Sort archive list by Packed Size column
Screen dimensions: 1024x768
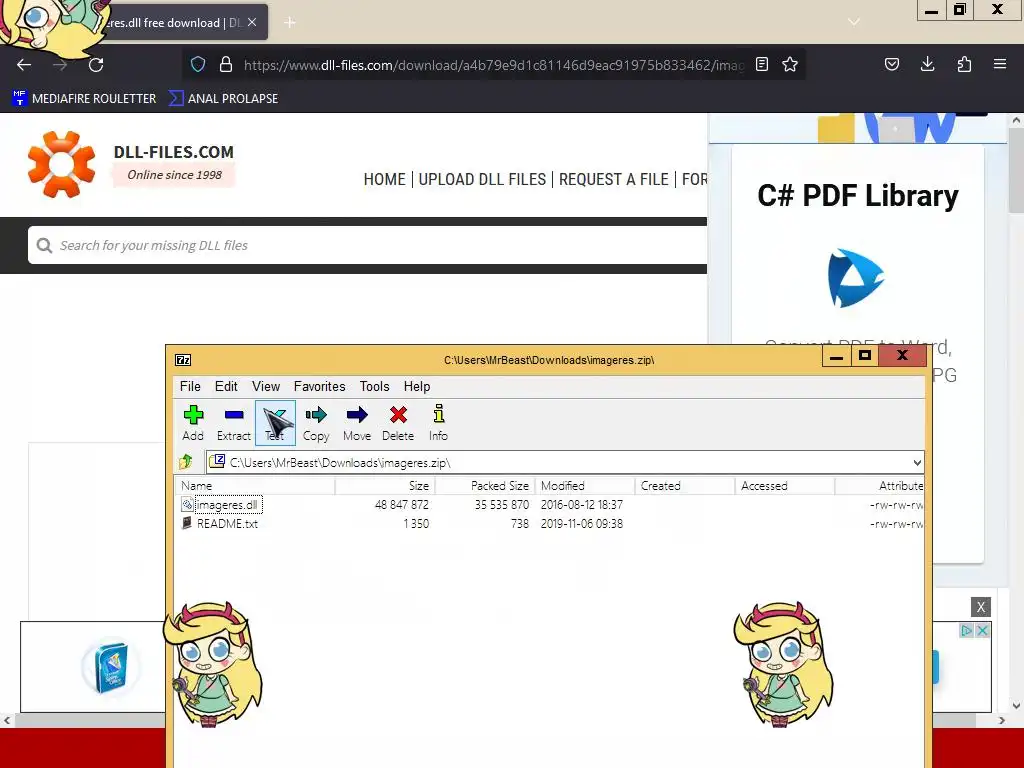coord(485,486)
